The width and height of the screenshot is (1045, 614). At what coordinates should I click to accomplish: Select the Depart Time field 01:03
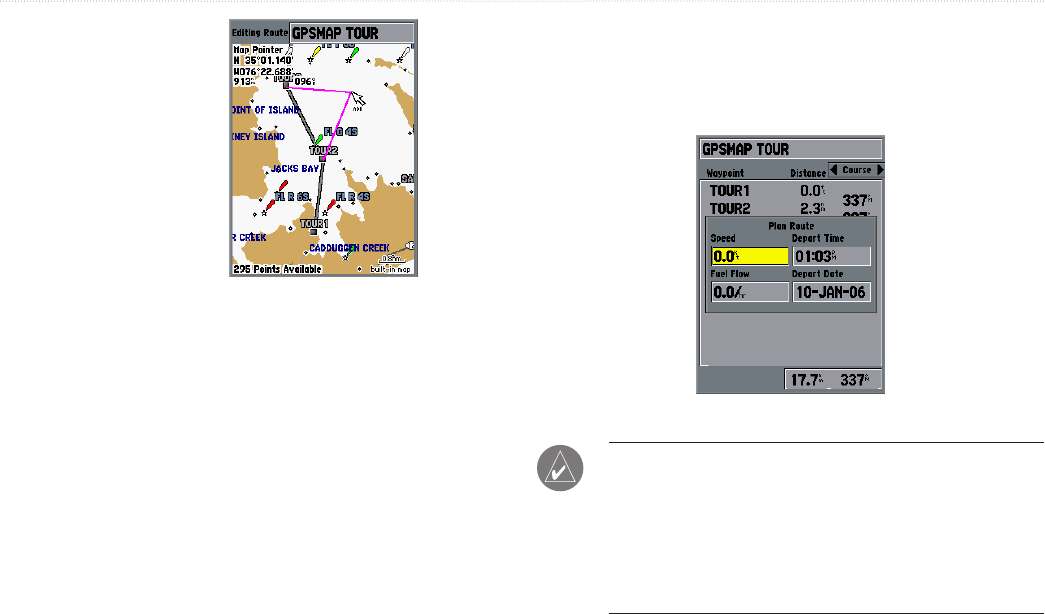click(x=832, y=256)
